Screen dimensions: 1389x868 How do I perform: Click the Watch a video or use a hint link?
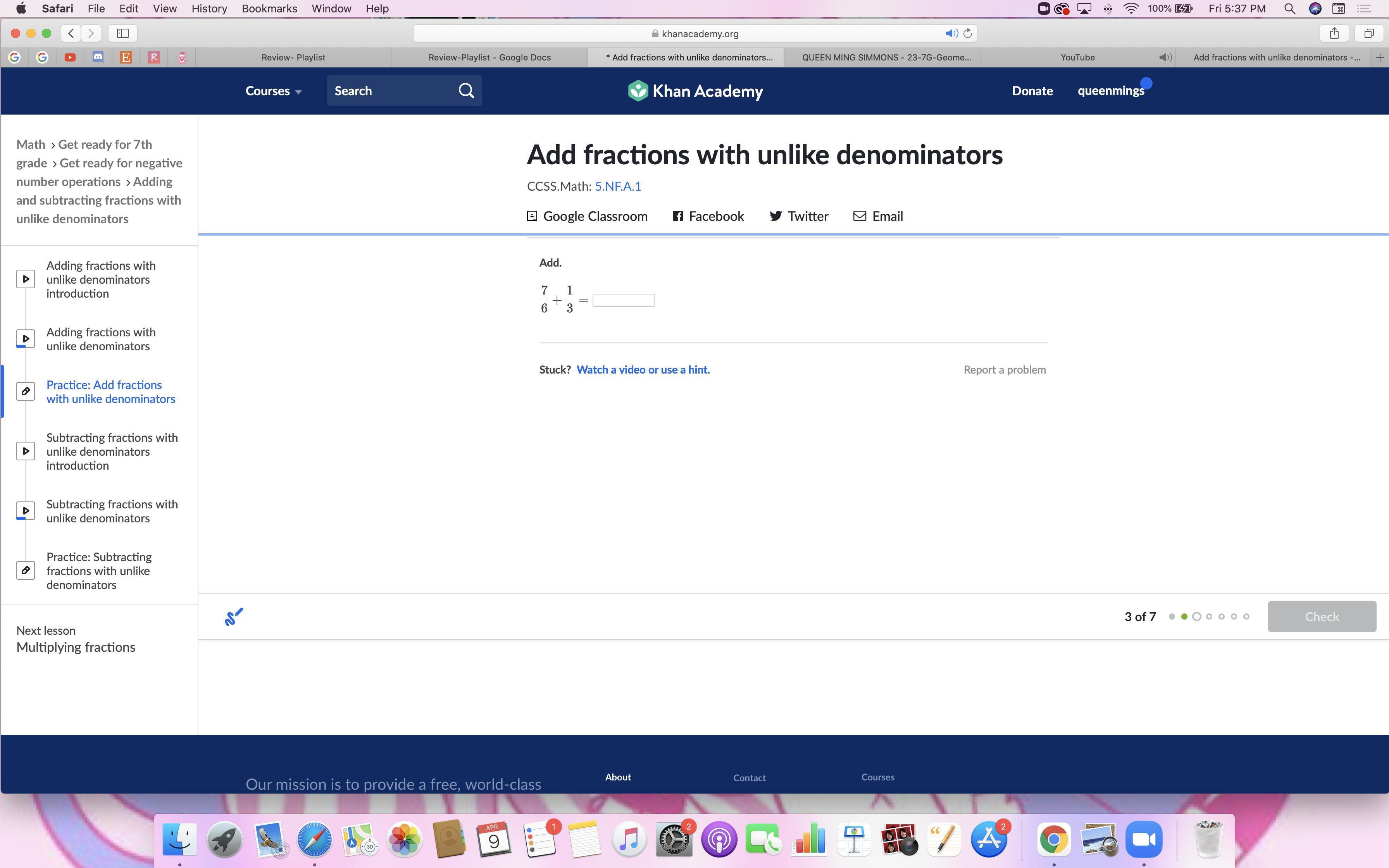click(643, 370)
